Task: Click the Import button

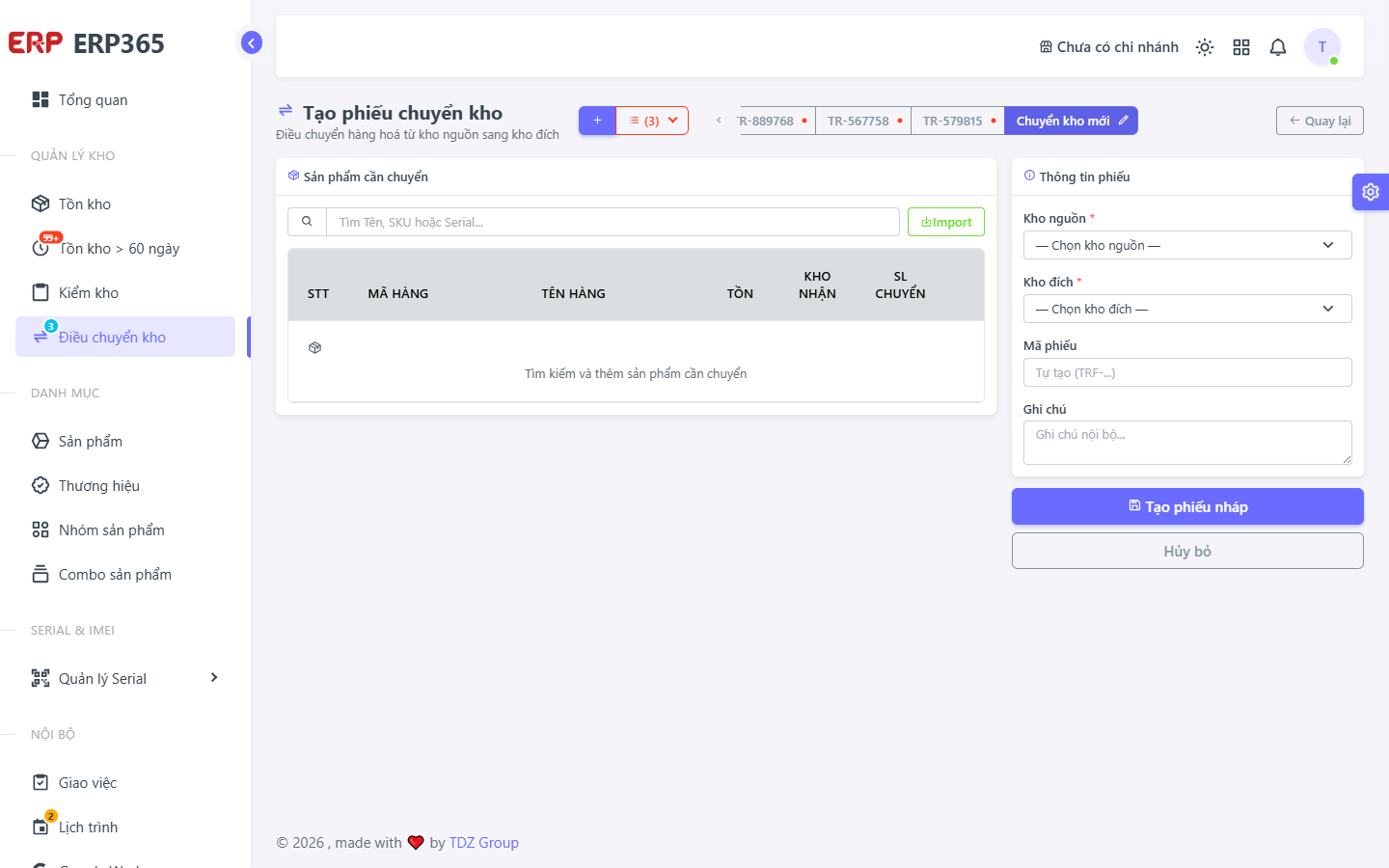Action: click(x=946, y=222)
